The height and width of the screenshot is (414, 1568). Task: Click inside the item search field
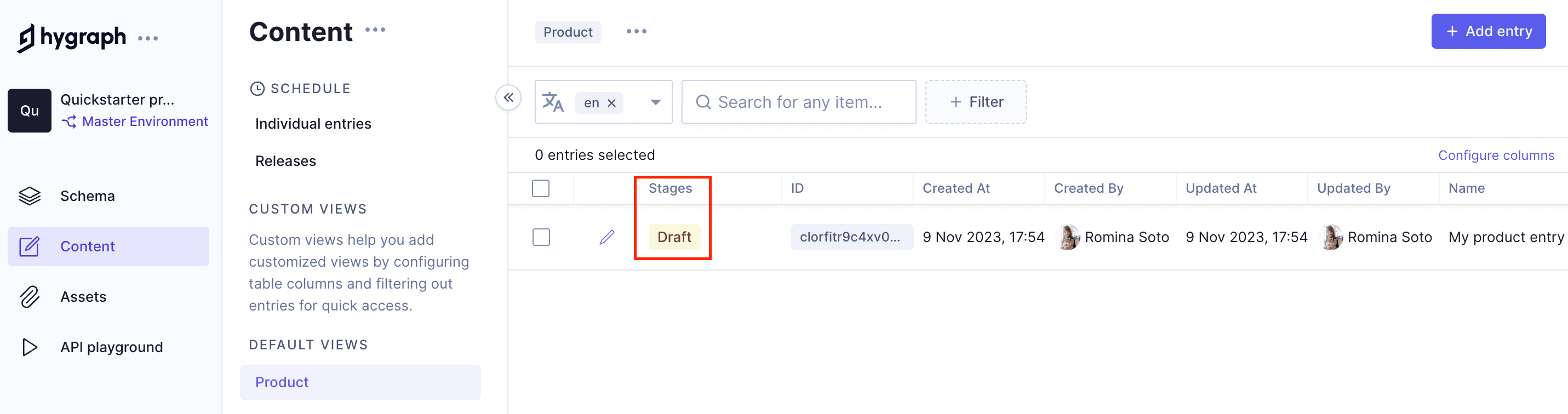(799, 102)
